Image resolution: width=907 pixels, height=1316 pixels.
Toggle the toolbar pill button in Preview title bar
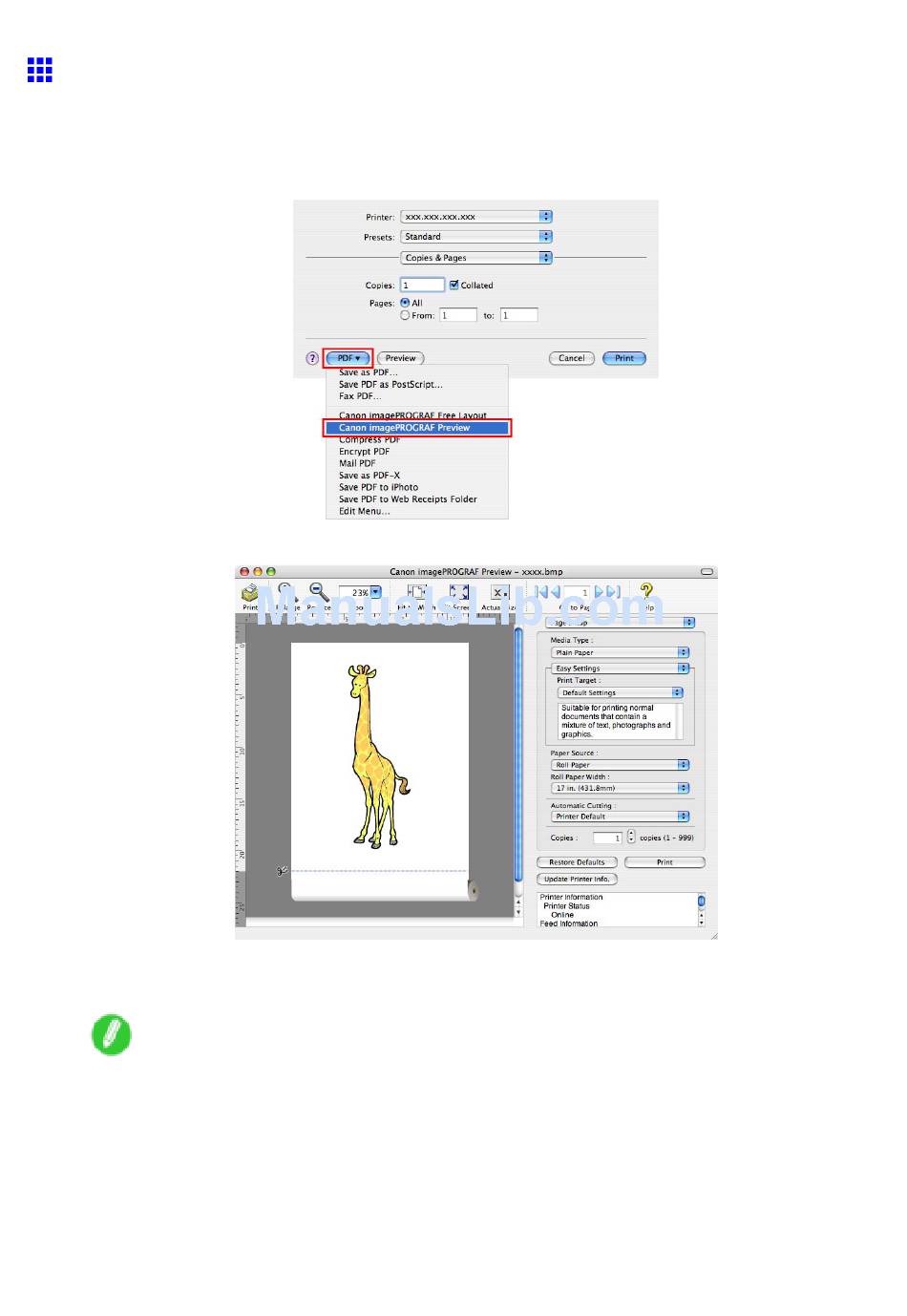(x=707, y=571)
